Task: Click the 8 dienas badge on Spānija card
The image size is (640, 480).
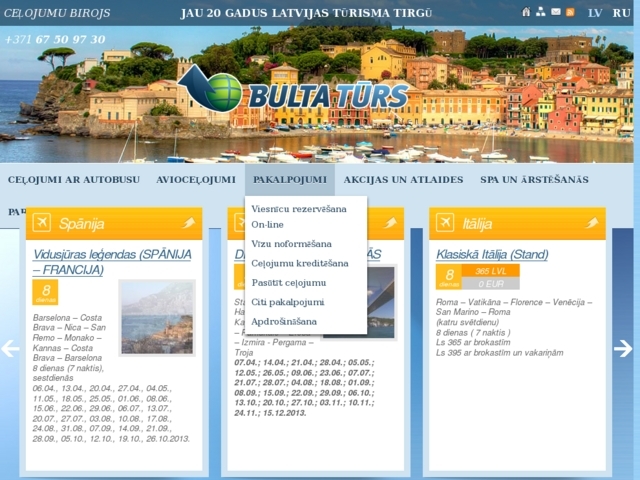Action: pos(45,292)
